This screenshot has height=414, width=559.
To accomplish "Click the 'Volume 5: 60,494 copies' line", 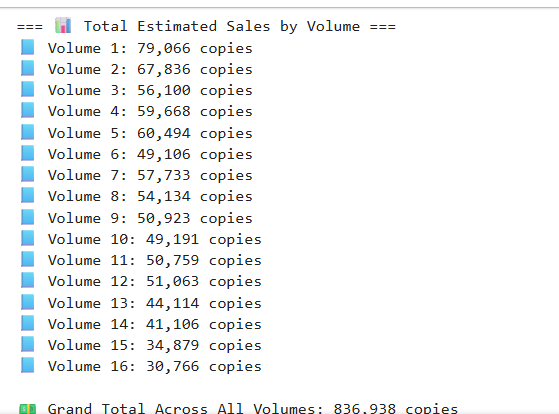I will click(x=150, y=133).
